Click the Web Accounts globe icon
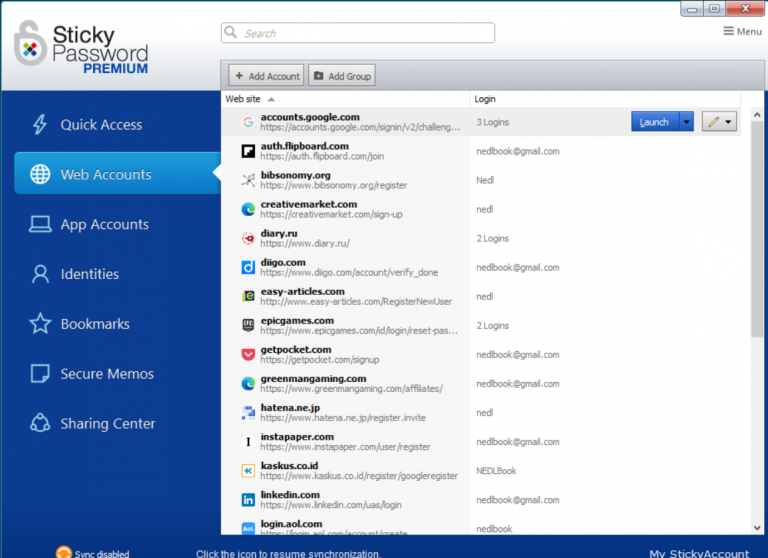The width and height of the screenshot is (768, 558). (x=40, y=174)
